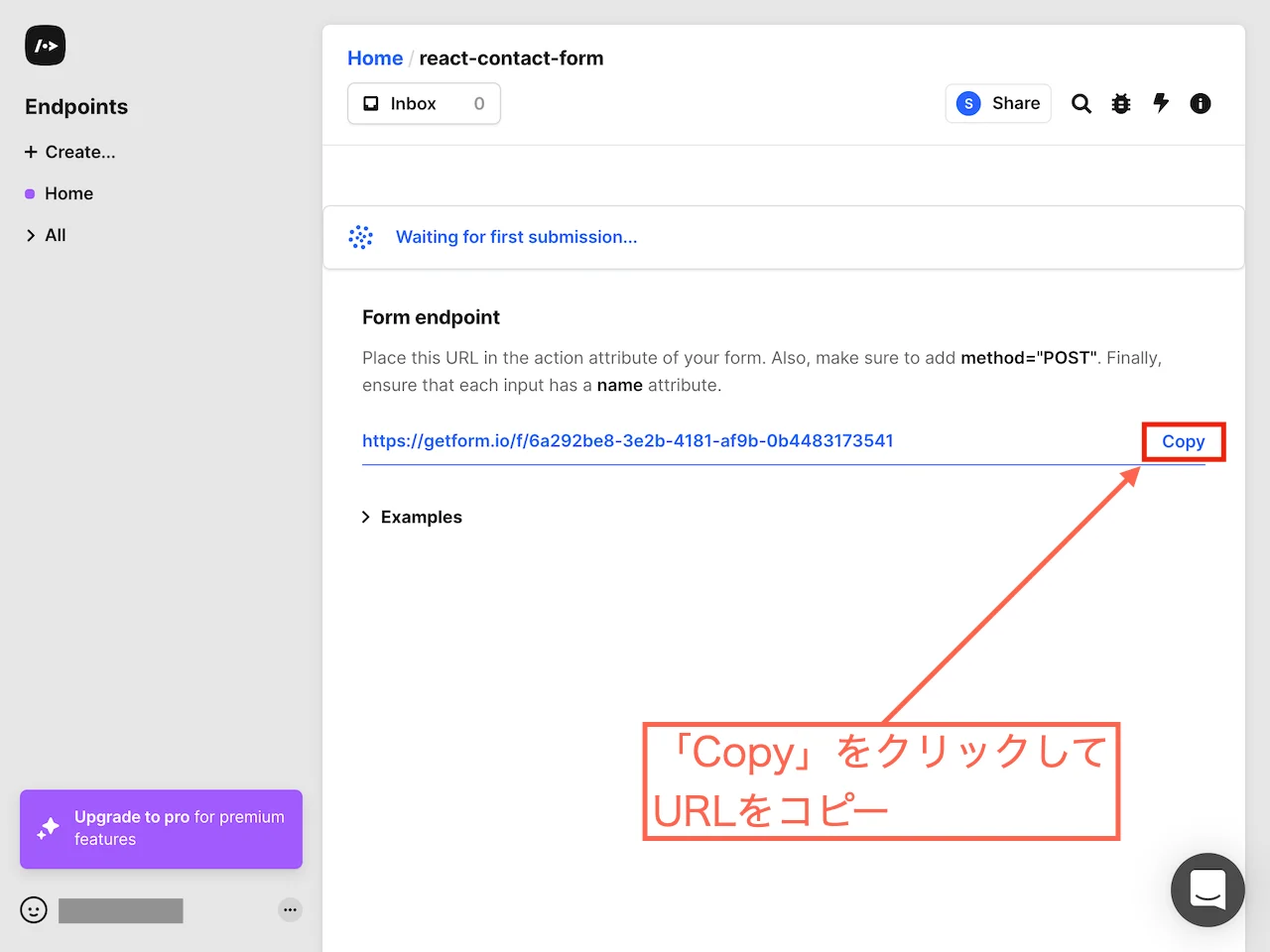This screenshot has width=1270, height=952.
Task: Open the Intercom chat bubble
Action: coord(1207,890)
